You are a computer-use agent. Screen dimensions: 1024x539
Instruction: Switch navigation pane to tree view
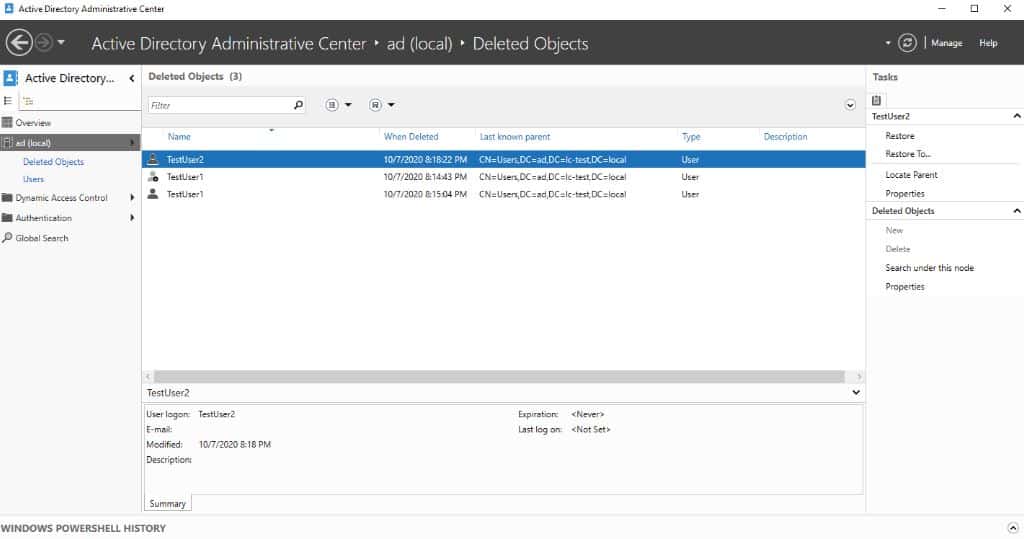[27, 101]
